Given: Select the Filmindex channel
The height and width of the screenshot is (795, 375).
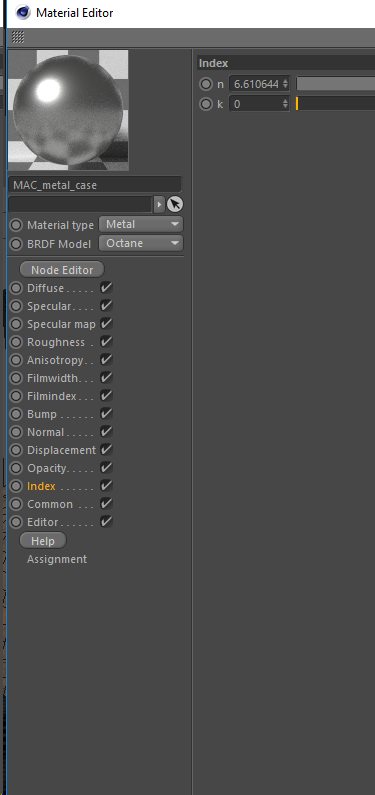Looking at the screenshot, I should click(x=52, y=396).
